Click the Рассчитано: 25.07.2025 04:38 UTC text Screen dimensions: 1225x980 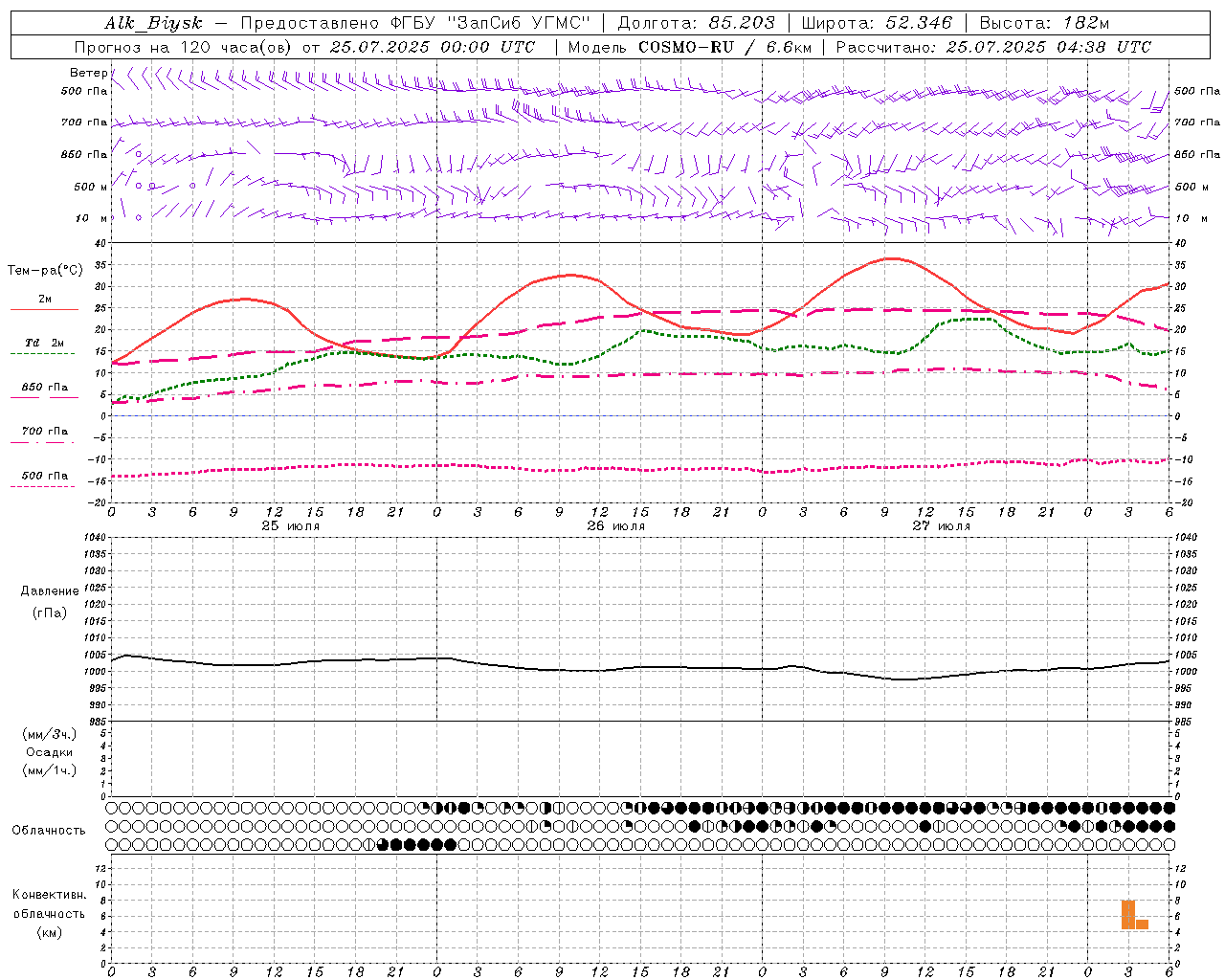[x=993, y=47]
